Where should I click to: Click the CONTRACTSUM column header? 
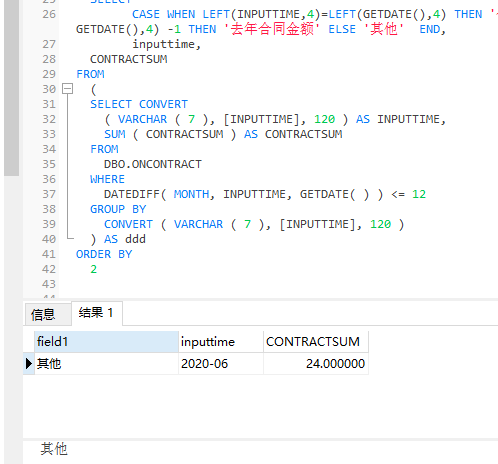[316, 342]
